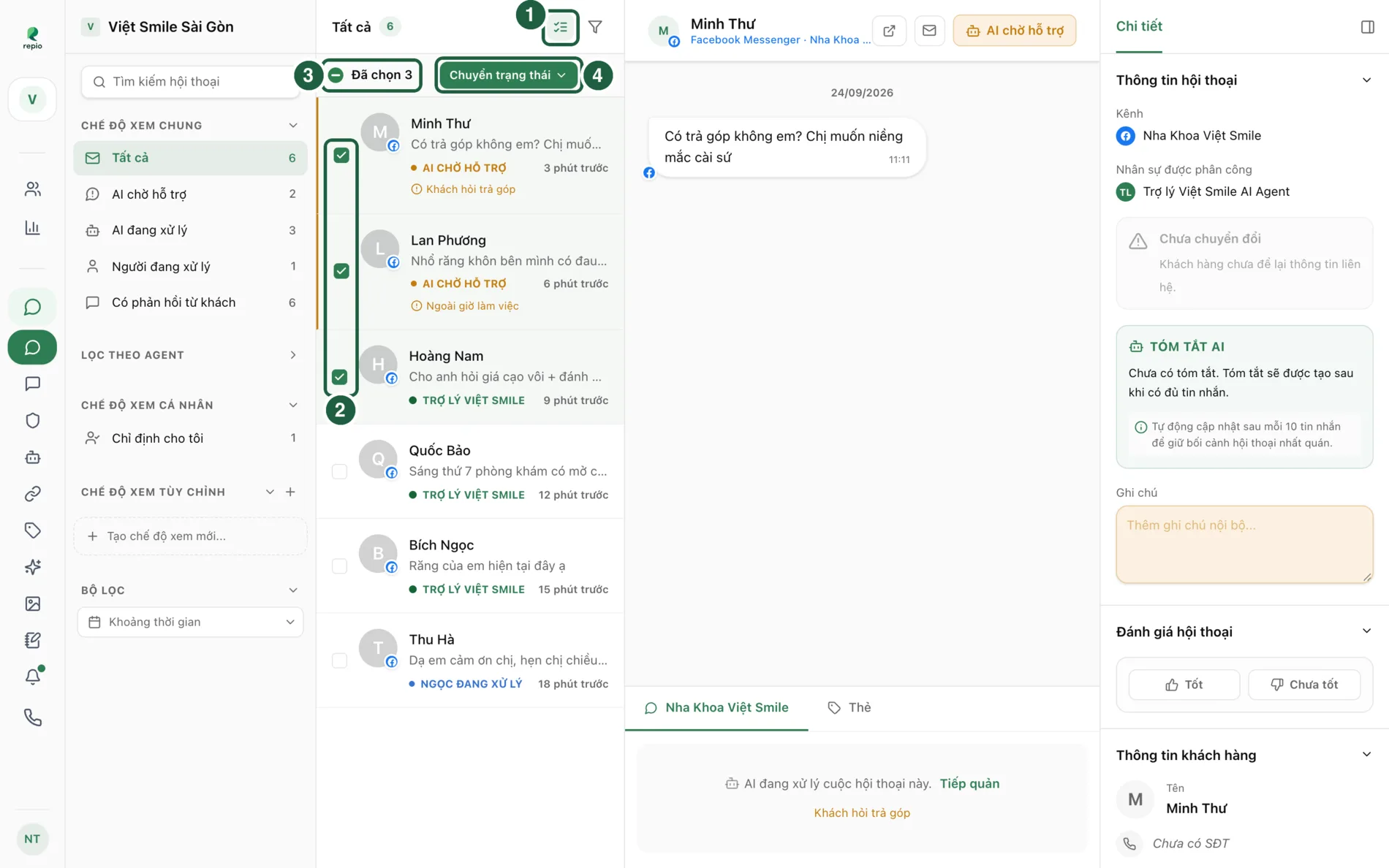This screenshot has width=1389, height=868.
Task: Open the AI bot icon in sidebar
Action: coord(32,457)
